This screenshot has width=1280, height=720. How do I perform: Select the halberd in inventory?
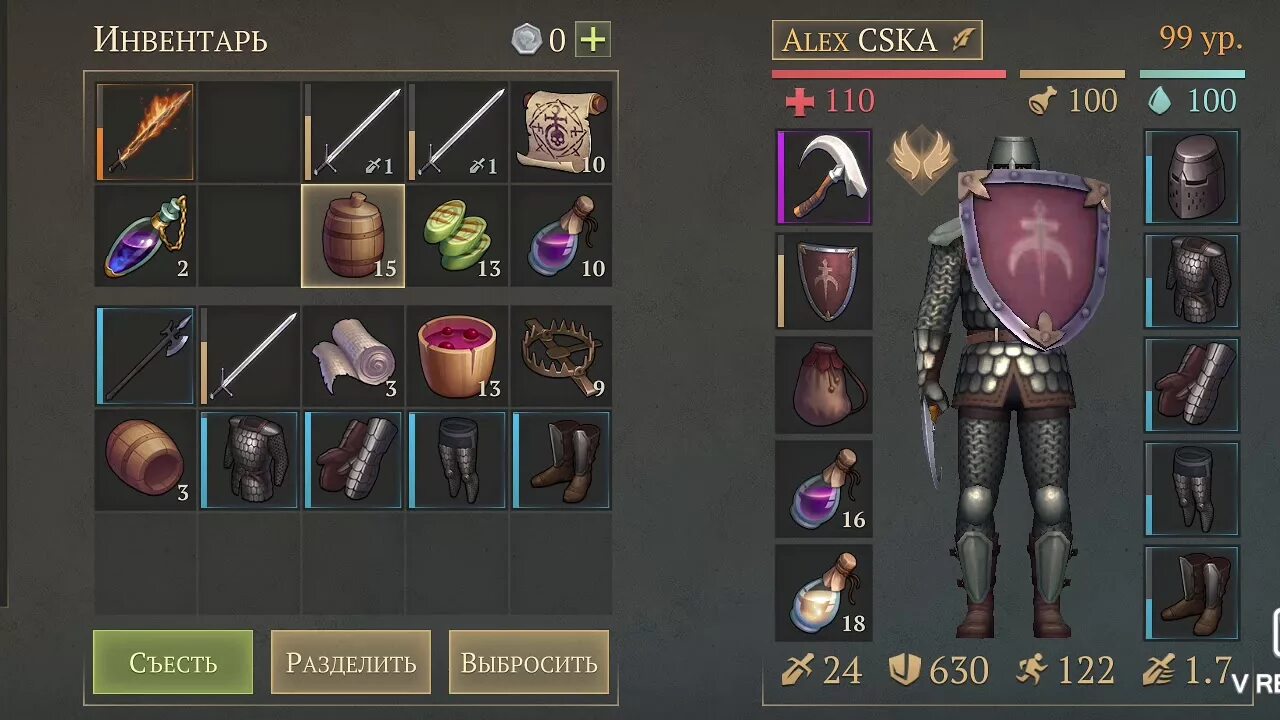(145, 356)
